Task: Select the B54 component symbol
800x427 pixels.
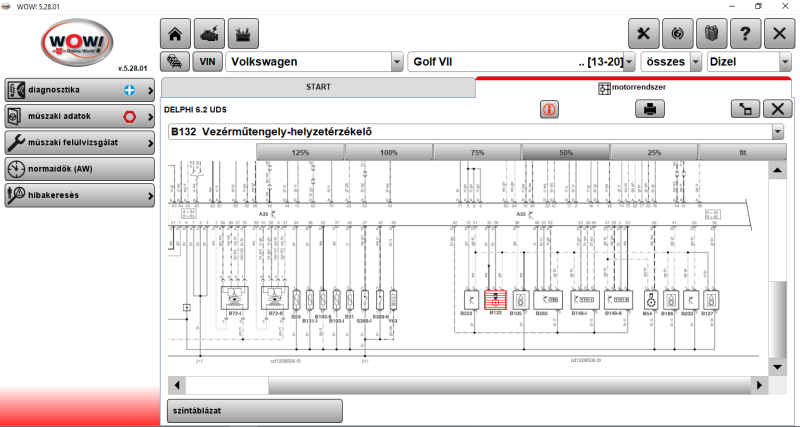Action: tap(651, 300)
